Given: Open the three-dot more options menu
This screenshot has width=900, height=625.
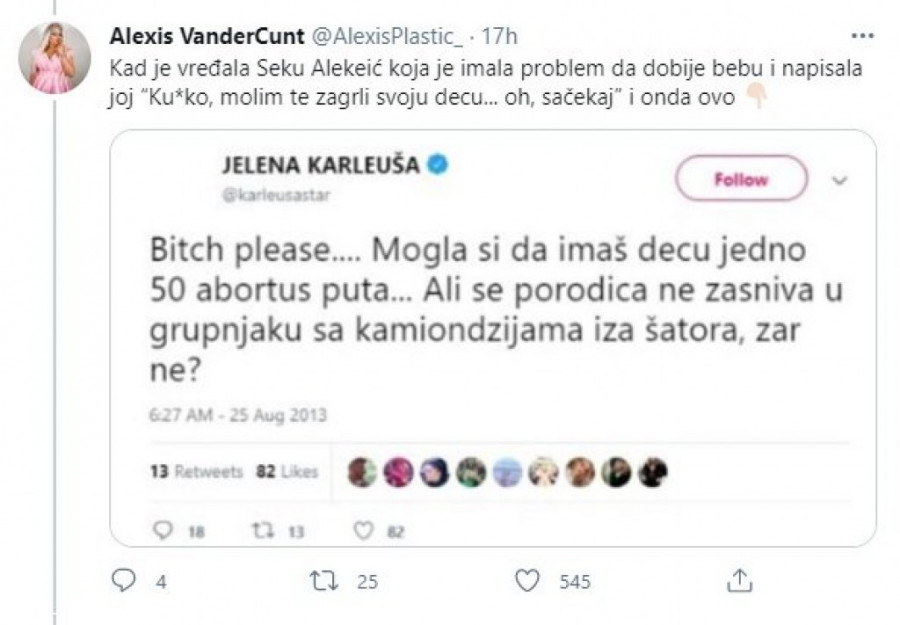Looking at the screenshot, I should (861, 35).
